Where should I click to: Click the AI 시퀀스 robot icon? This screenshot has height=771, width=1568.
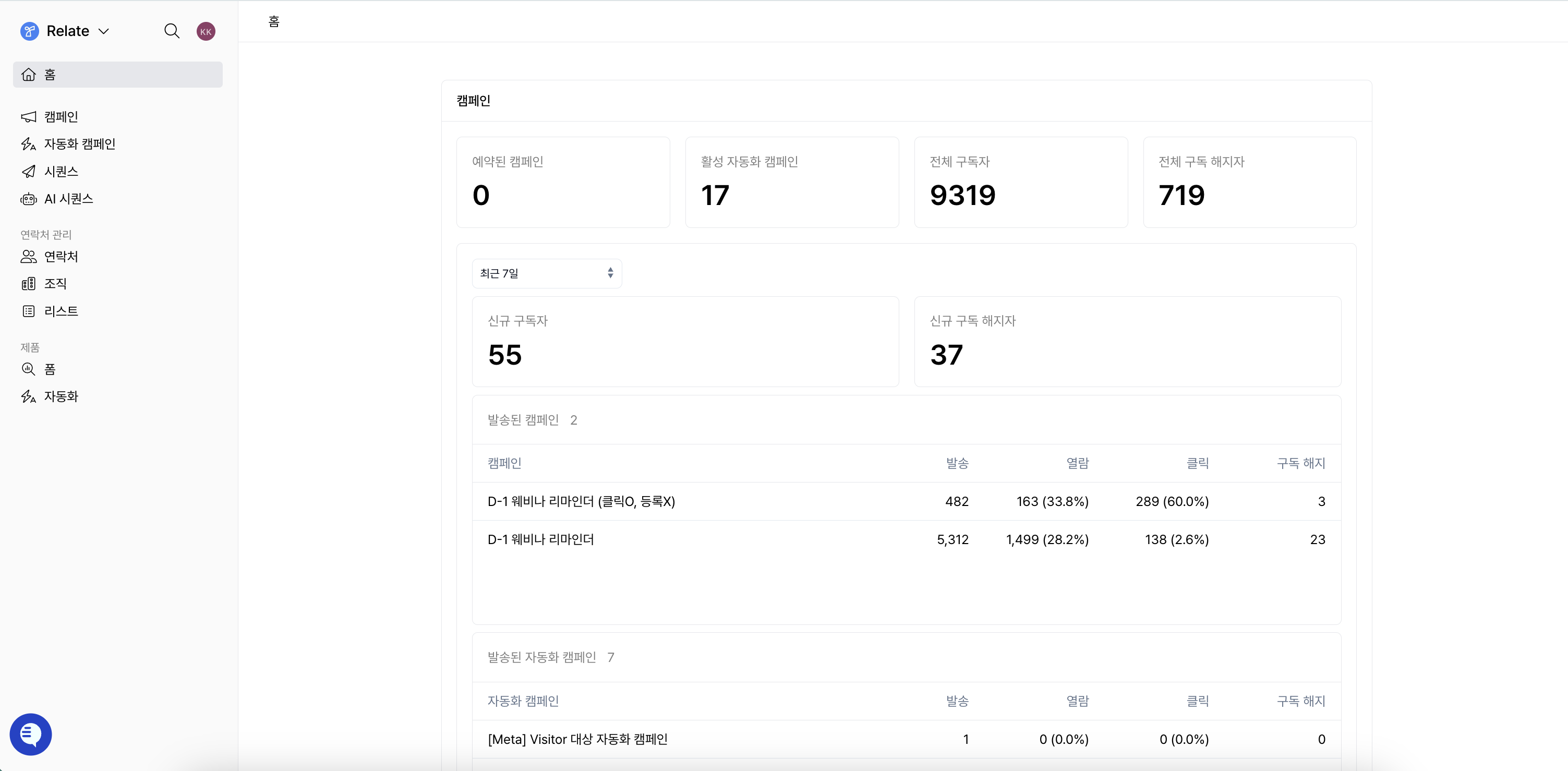coord(29,199)
